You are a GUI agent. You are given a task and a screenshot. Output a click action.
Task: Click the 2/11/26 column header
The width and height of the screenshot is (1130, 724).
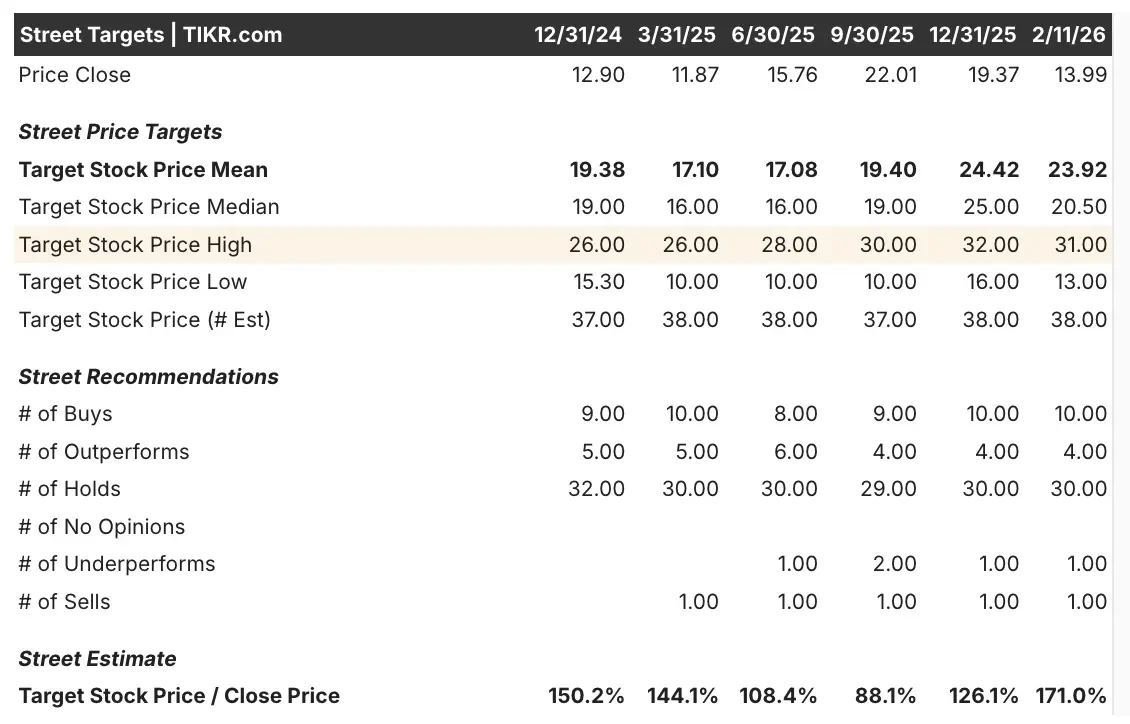(x=1069, y=35)
